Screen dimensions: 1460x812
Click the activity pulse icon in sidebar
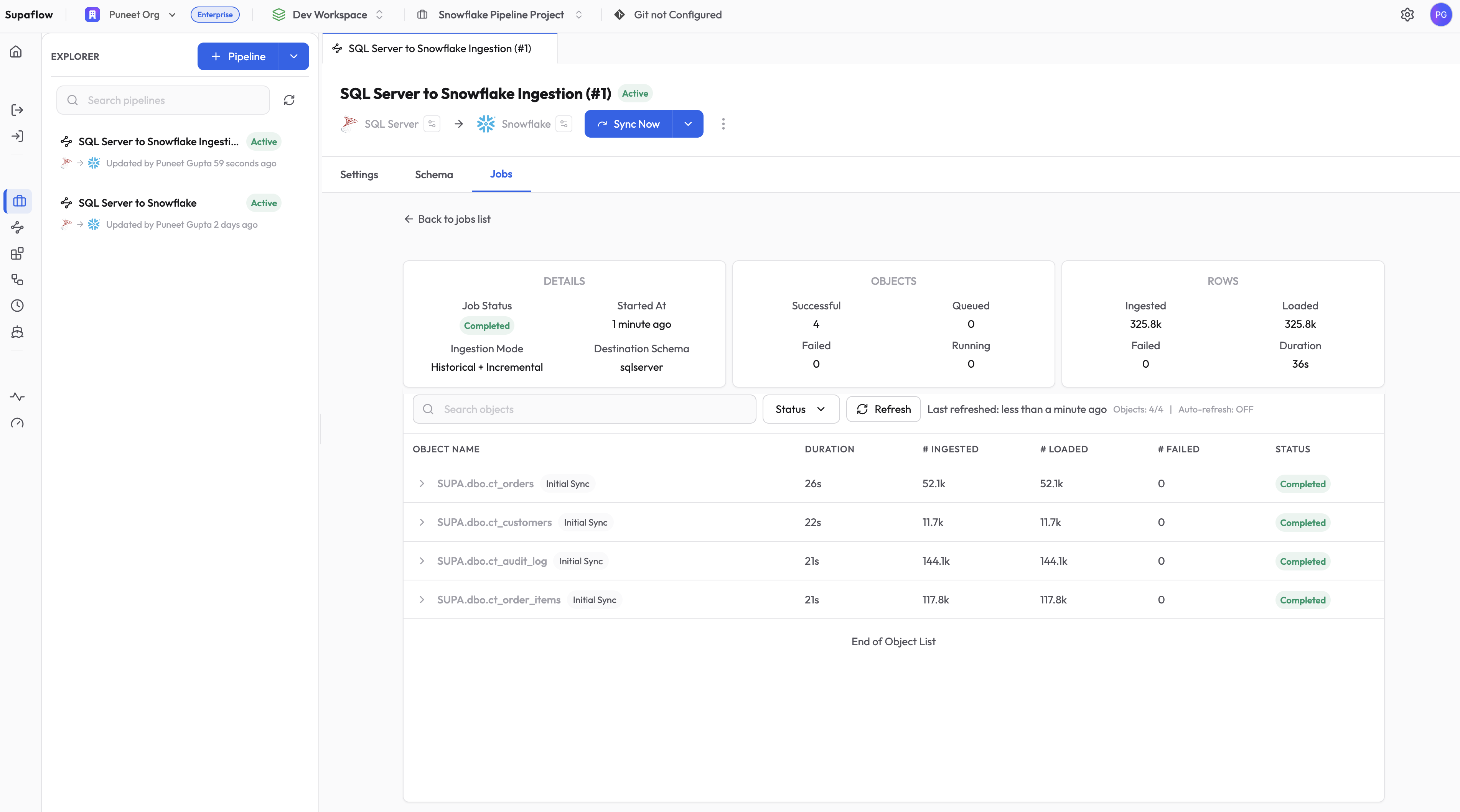pyautogui.click(x=17, y=397)
